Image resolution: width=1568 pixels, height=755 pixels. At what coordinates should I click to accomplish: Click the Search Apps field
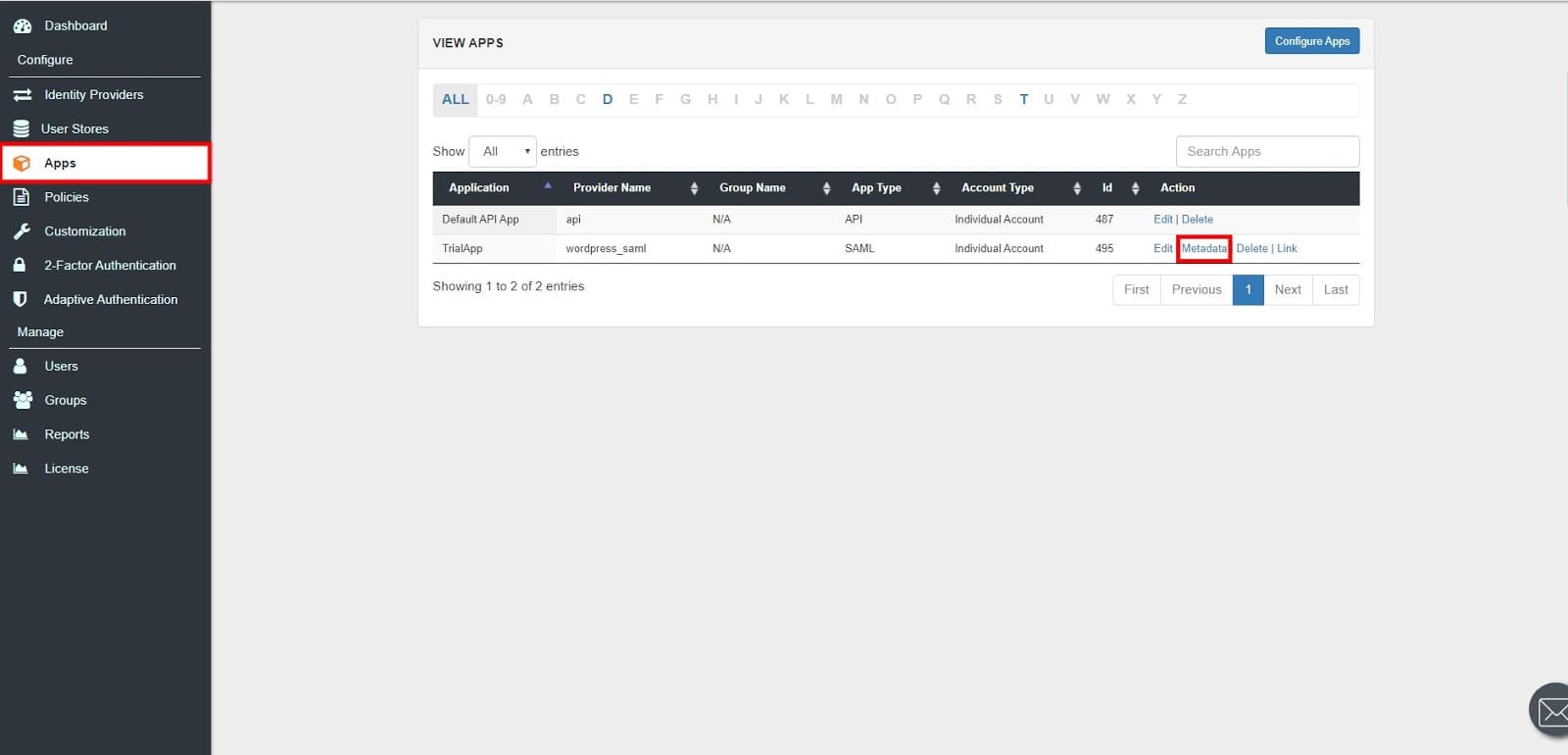coord(1267,151)
